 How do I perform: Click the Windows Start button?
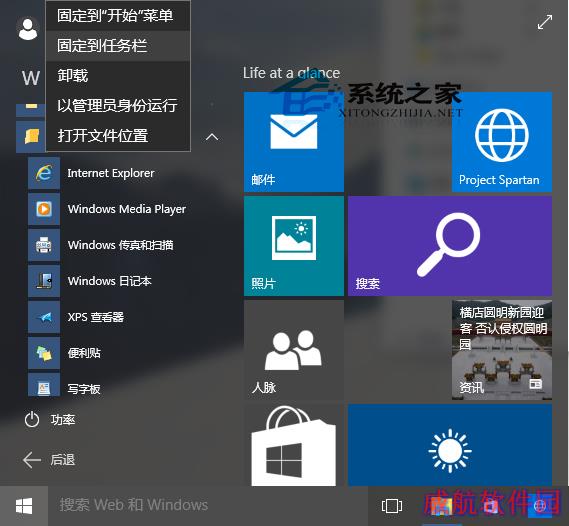24,506
